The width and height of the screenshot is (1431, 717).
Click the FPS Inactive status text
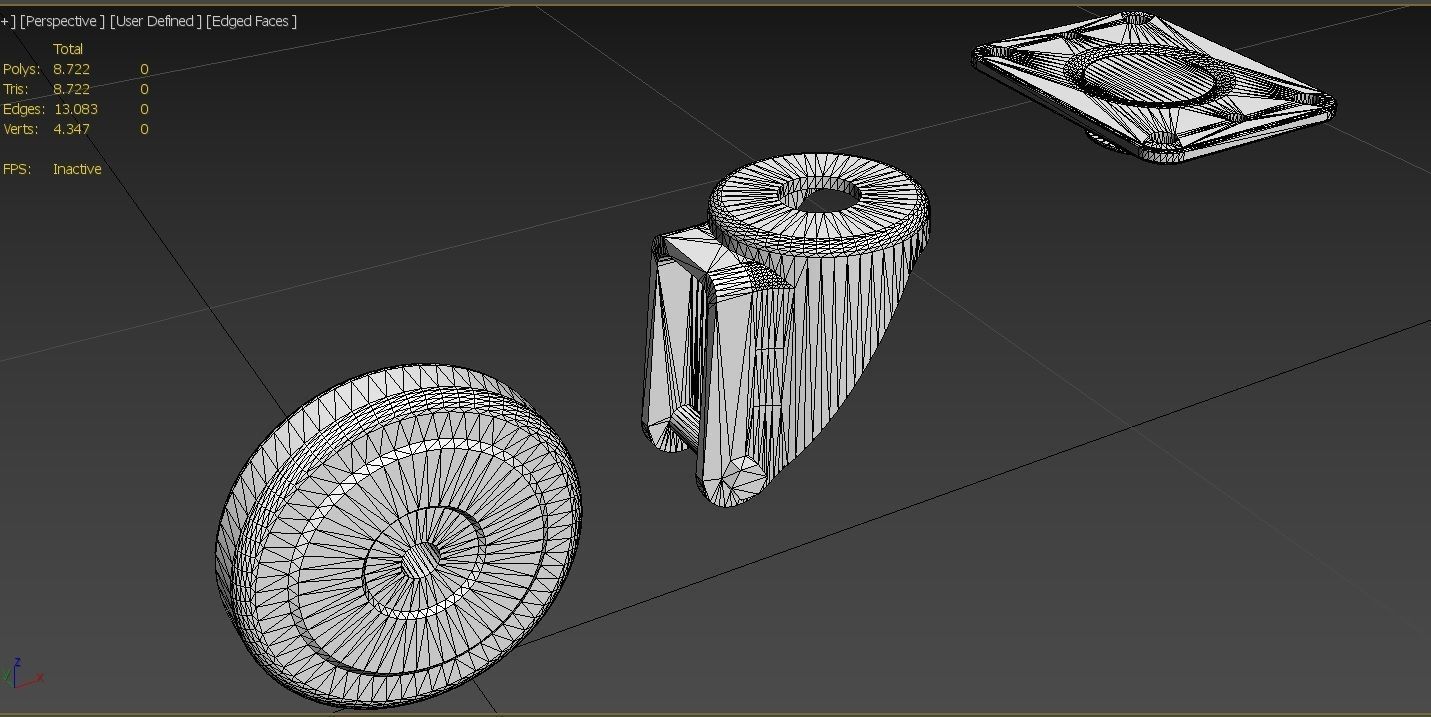77,169
